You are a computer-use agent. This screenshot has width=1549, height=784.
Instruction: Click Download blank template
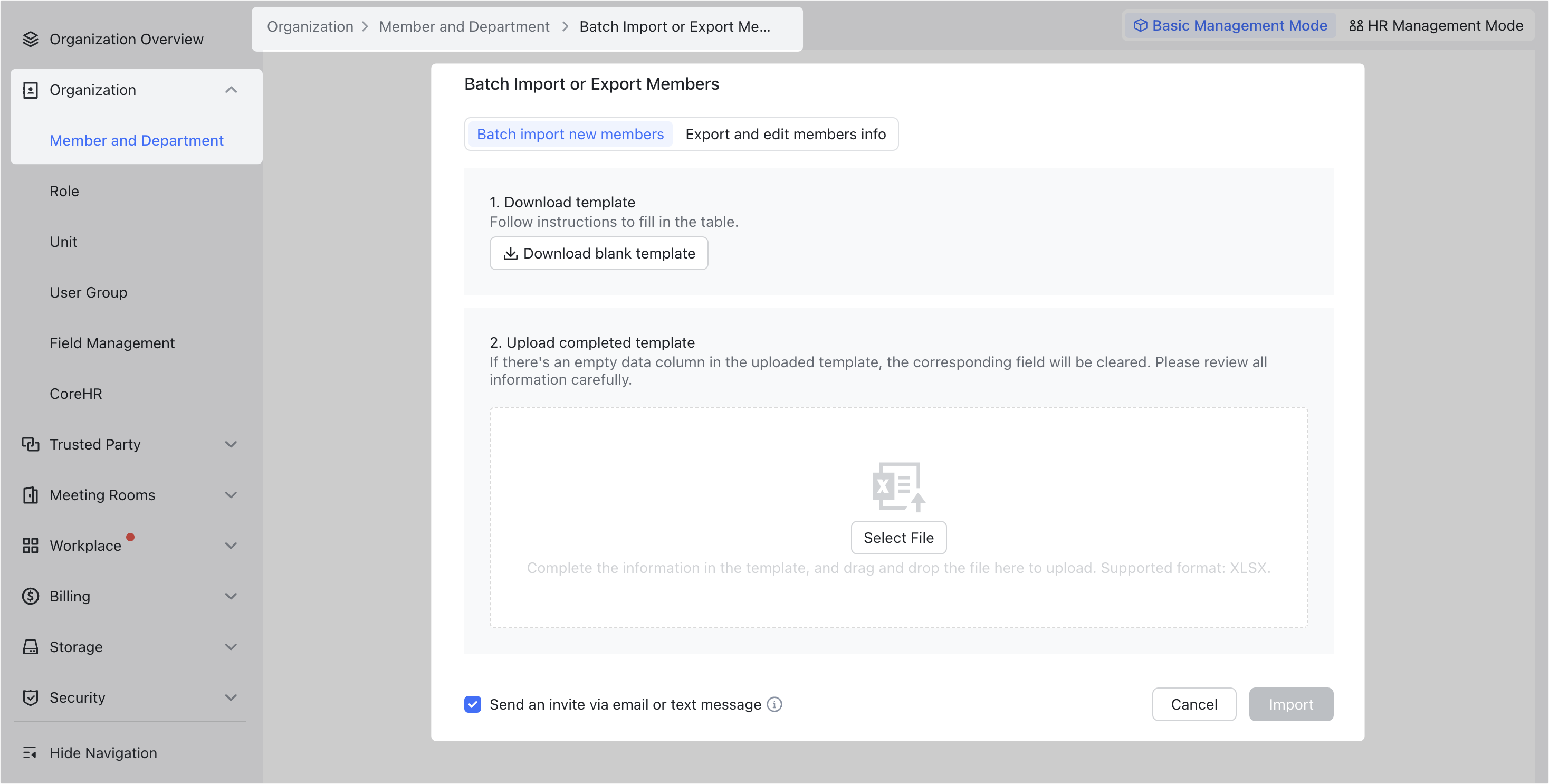[598, 253]
